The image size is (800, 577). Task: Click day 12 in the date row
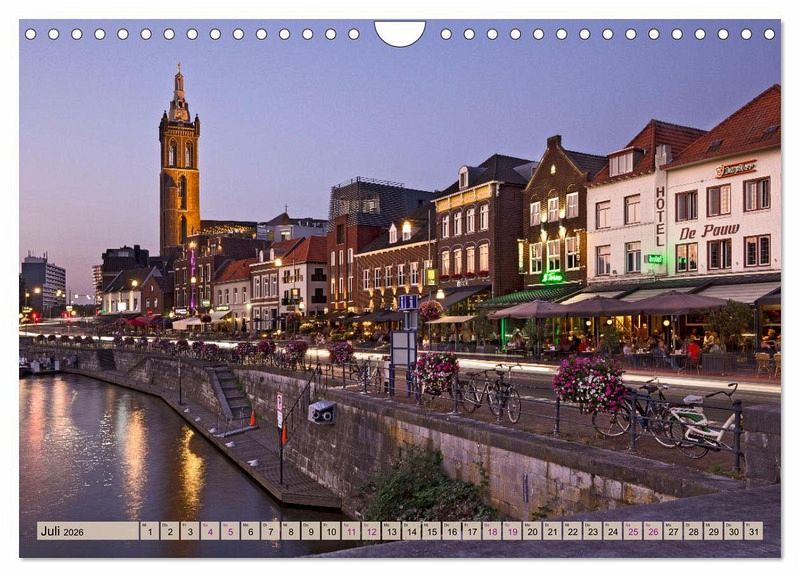(370, 531)
